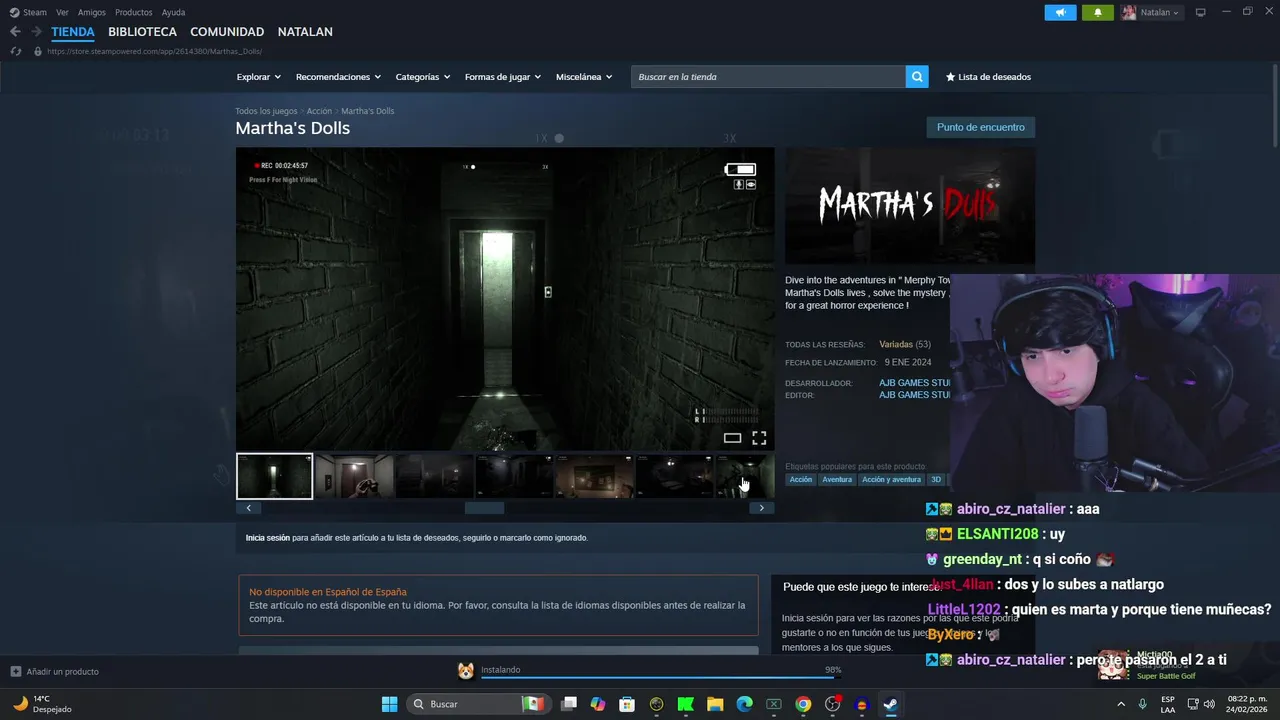Screen dimensions: 1280x720
Task: Expand the Explorar dropdown
Action: [258, 77]
